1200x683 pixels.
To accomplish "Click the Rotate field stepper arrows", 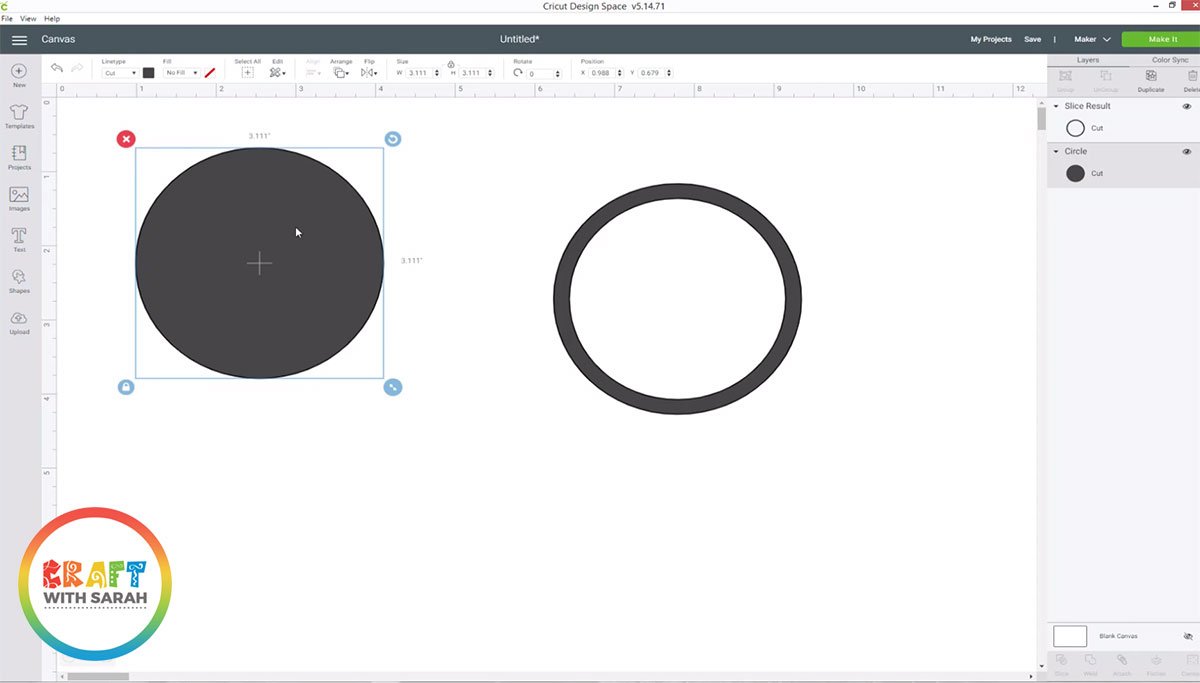I will [557, 73].
